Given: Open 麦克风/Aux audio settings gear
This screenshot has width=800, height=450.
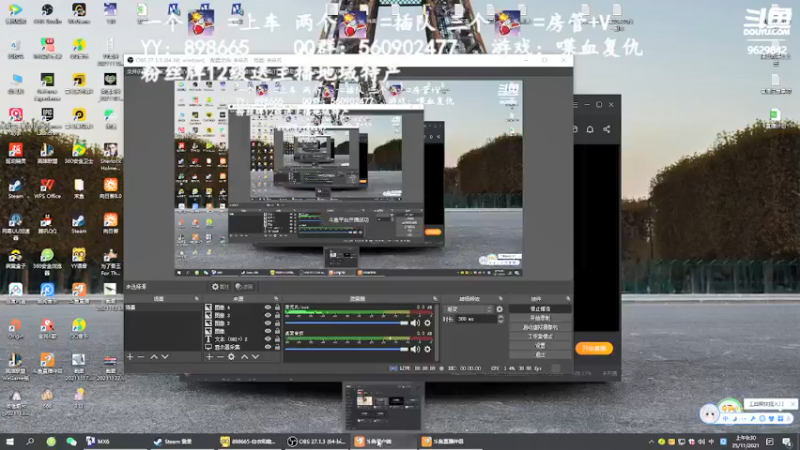Looking at the screenshot, I should click(428, 322).
